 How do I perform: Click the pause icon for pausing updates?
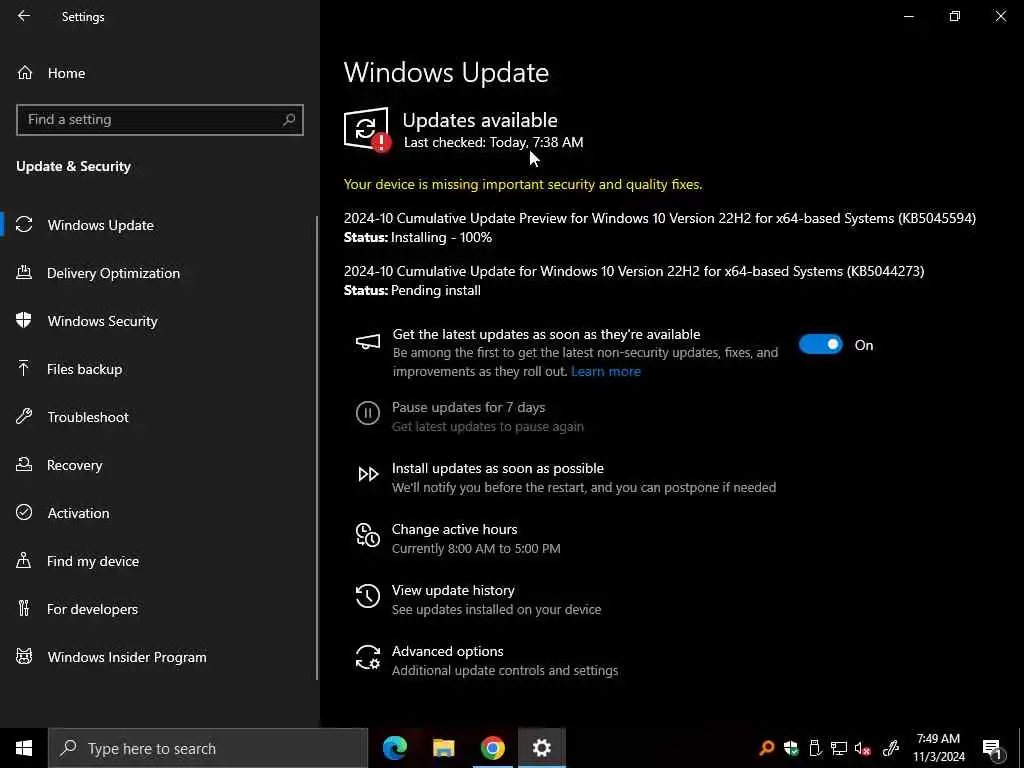coord(368,413)
